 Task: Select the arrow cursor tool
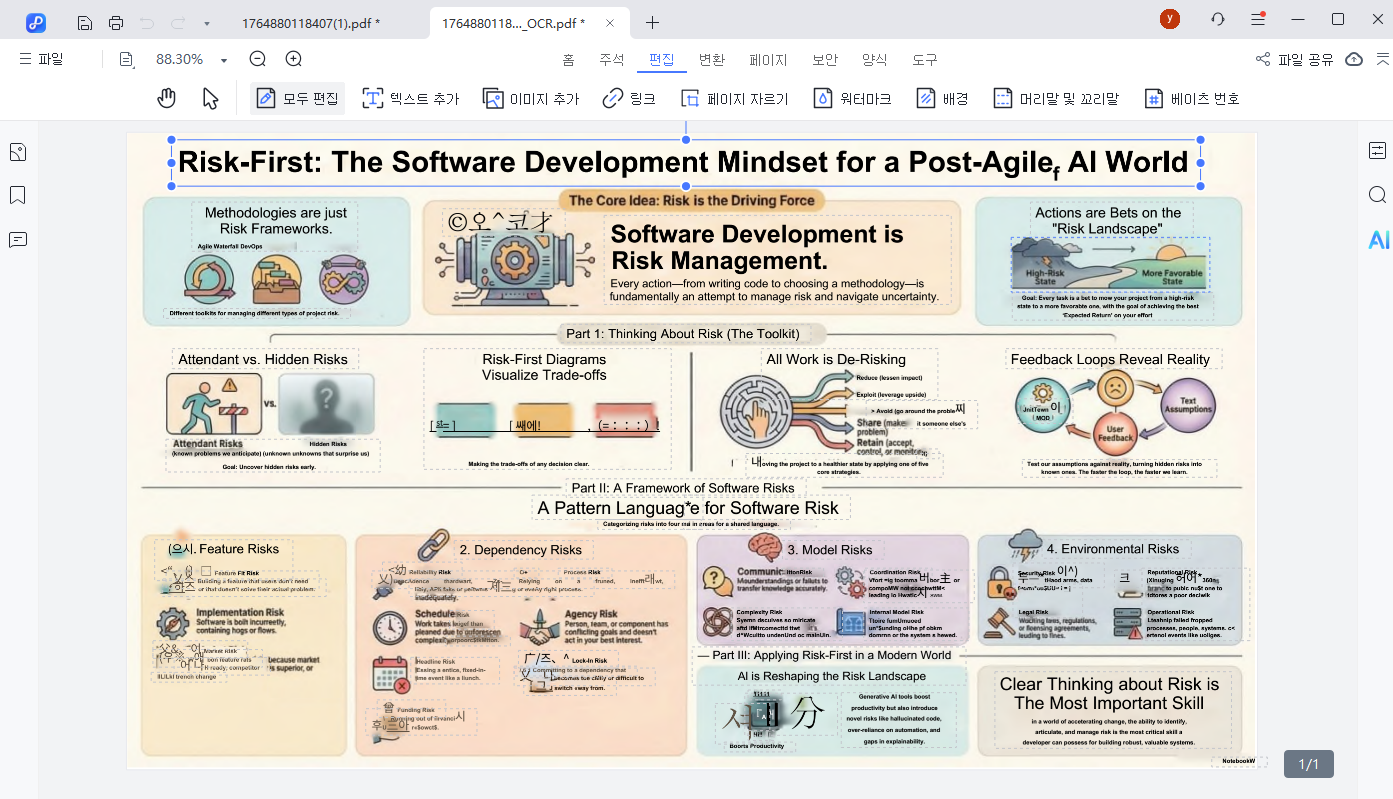tap(210, 98)
